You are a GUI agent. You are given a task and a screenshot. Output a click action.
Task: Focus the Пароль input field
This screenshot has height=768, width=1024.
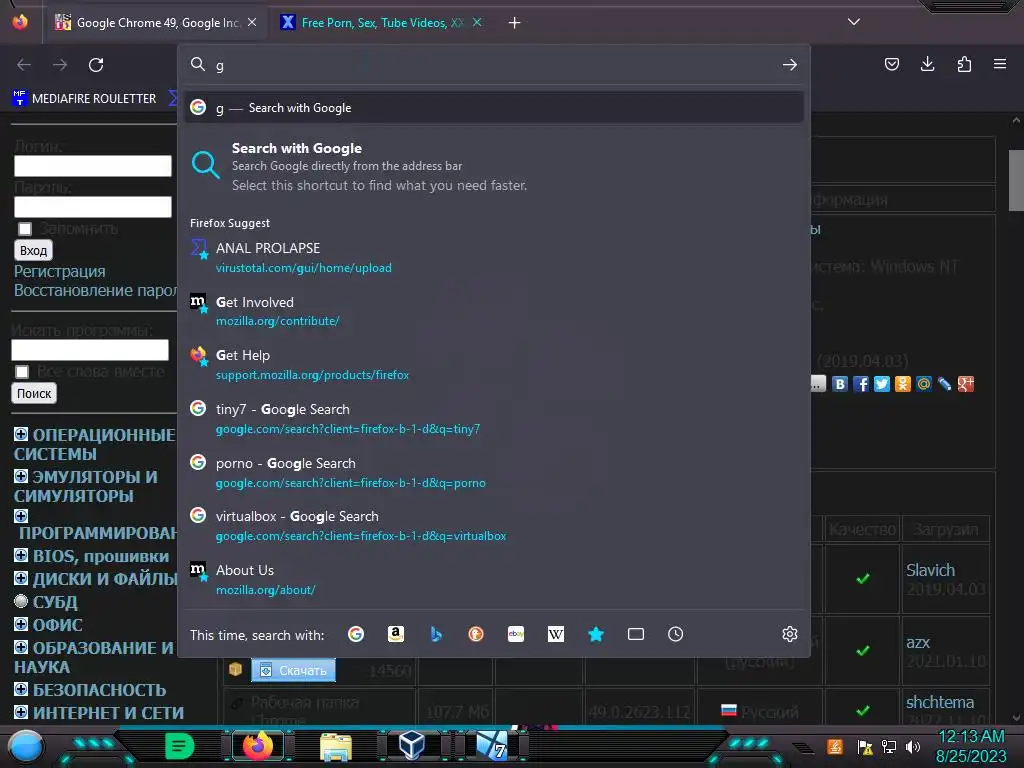[x=93, y=207]
